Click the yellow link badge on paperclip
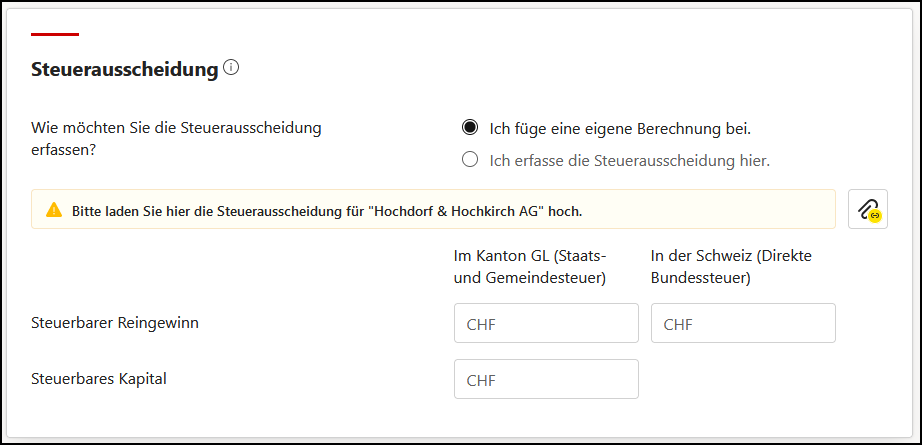 point(875,216)
